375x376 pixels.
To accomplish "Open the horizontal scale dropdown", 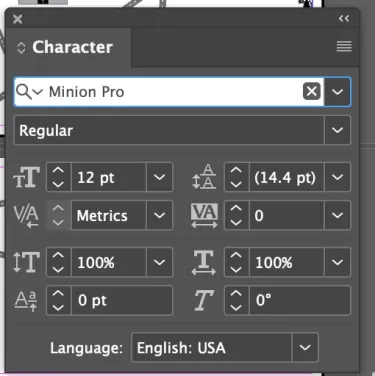I will (337, 262).
